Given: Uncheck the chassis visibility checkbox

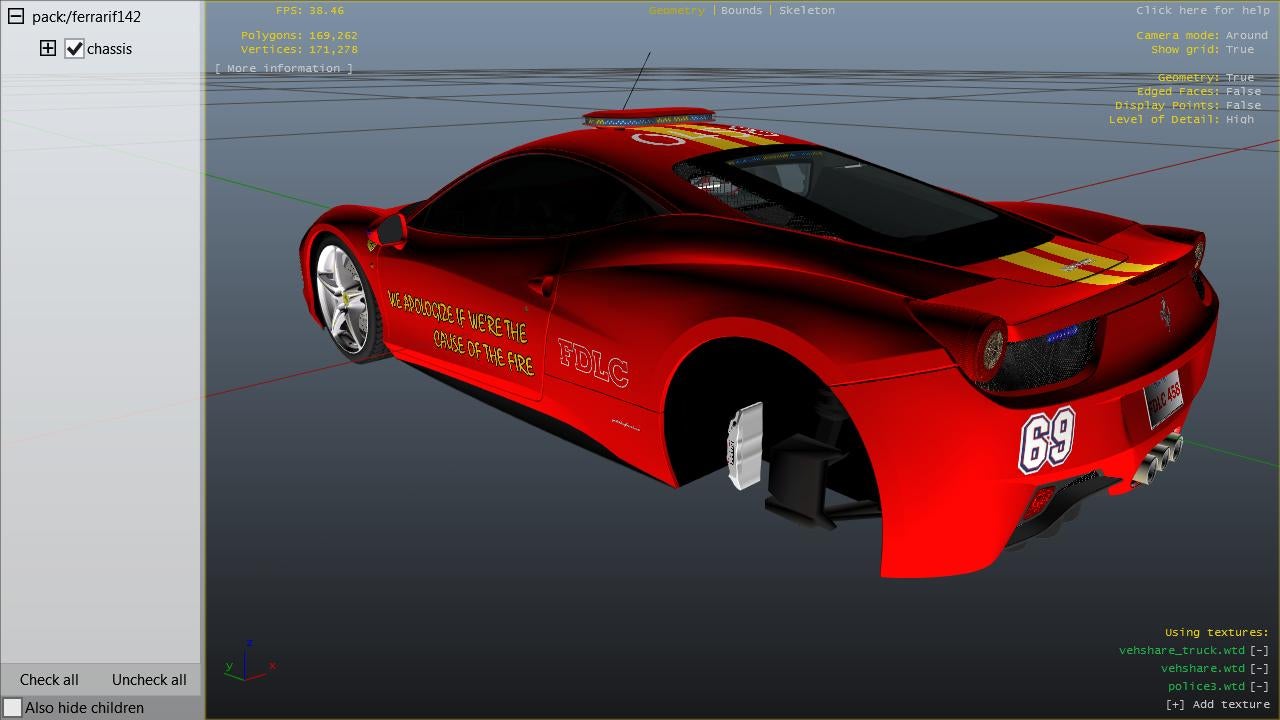Looking at the screenshot, I should pos(74,48).
